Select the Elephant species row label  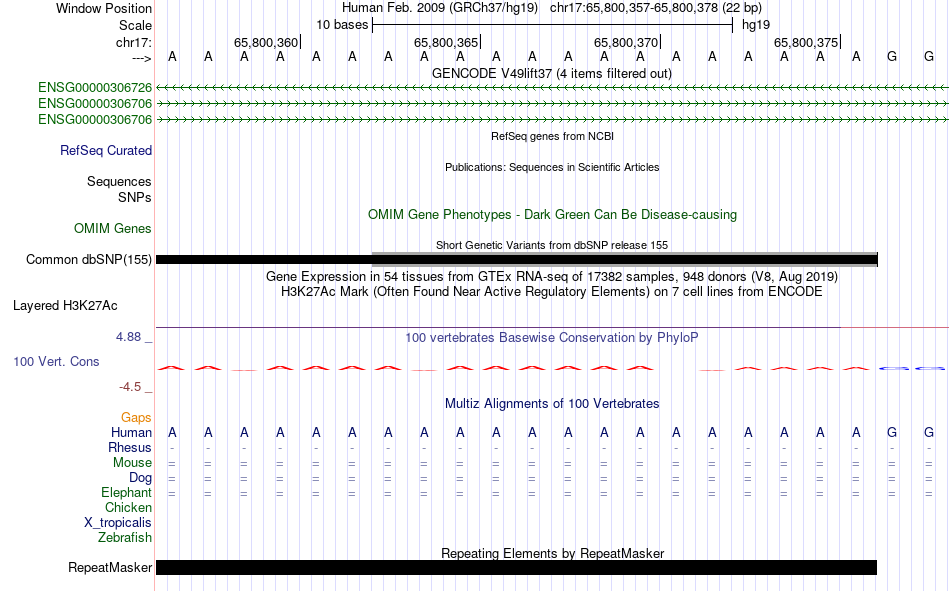(126, 492)
